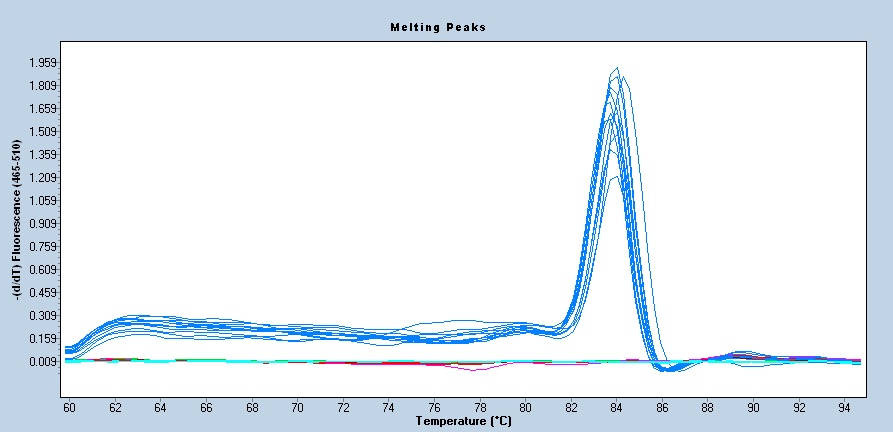Image resolution: width=893 pixels, height=432 pixels.
Task: Click the blue curves' broad hump near 63 °C
Action: (138, 320)
